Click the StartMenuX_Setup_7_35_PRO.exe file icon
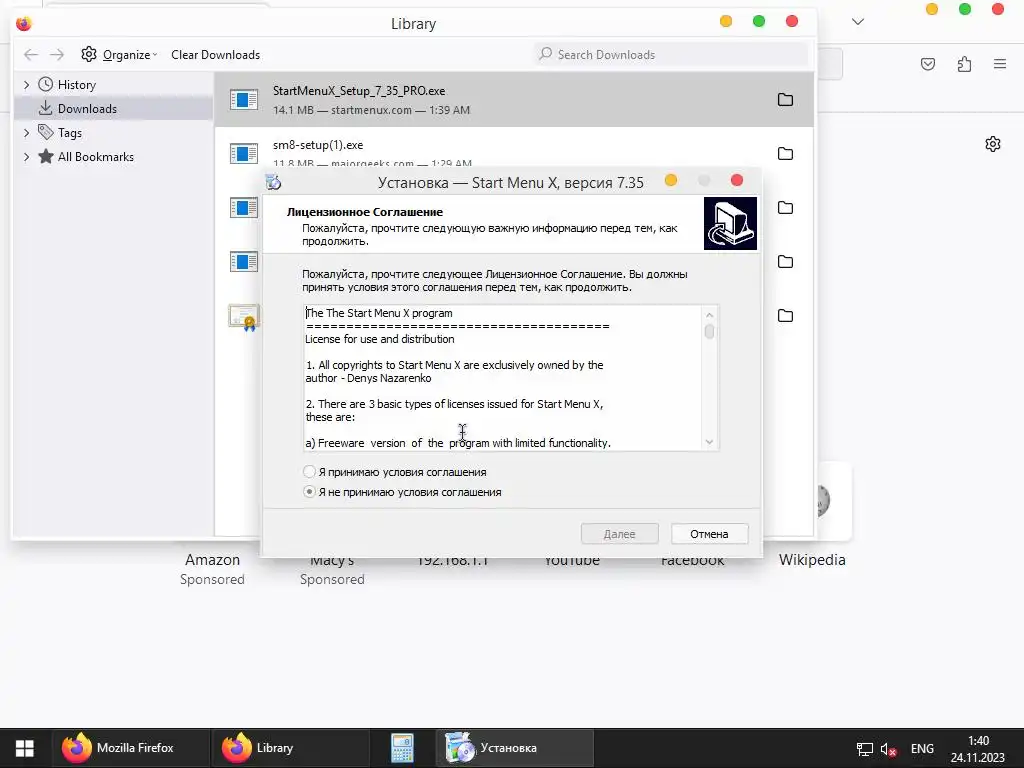Image resolution: width=1024 pixels, height=768 pixels. coord(244,99)
